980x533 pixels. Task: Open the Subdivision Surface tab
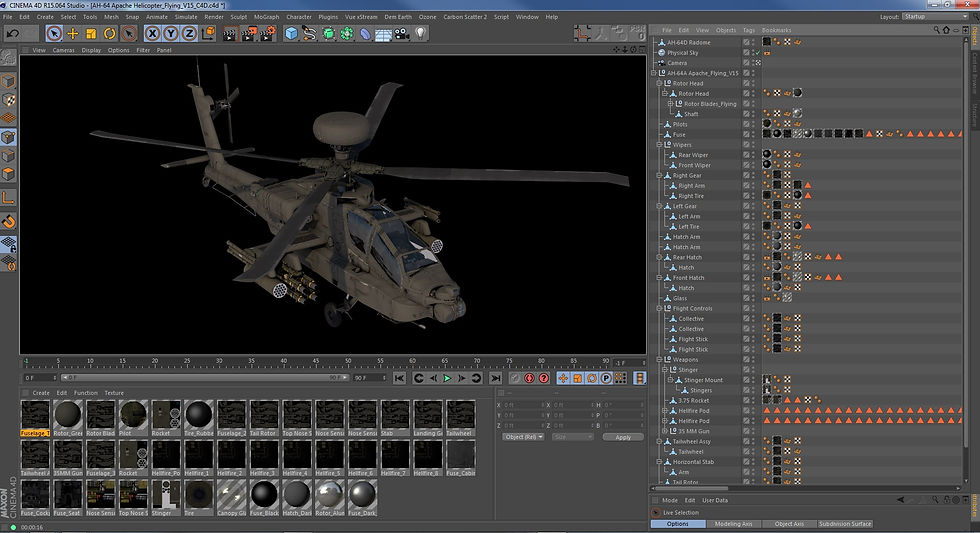[845, 524]
